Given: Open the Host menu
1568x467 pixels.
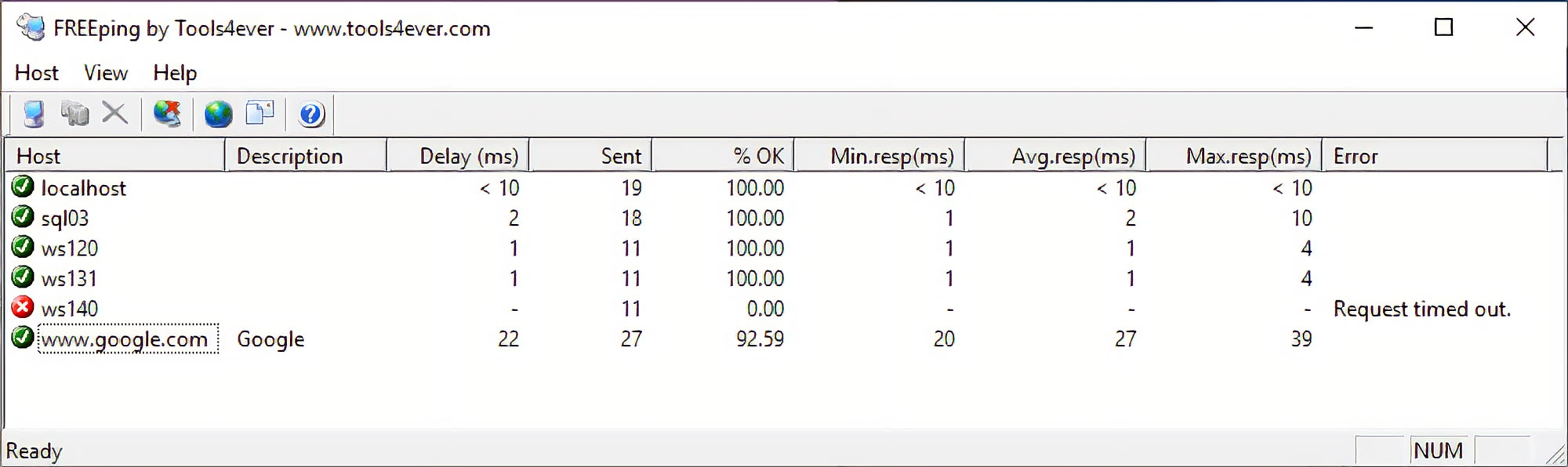Looking at the screenshot, I should click(x=37, y=73).
